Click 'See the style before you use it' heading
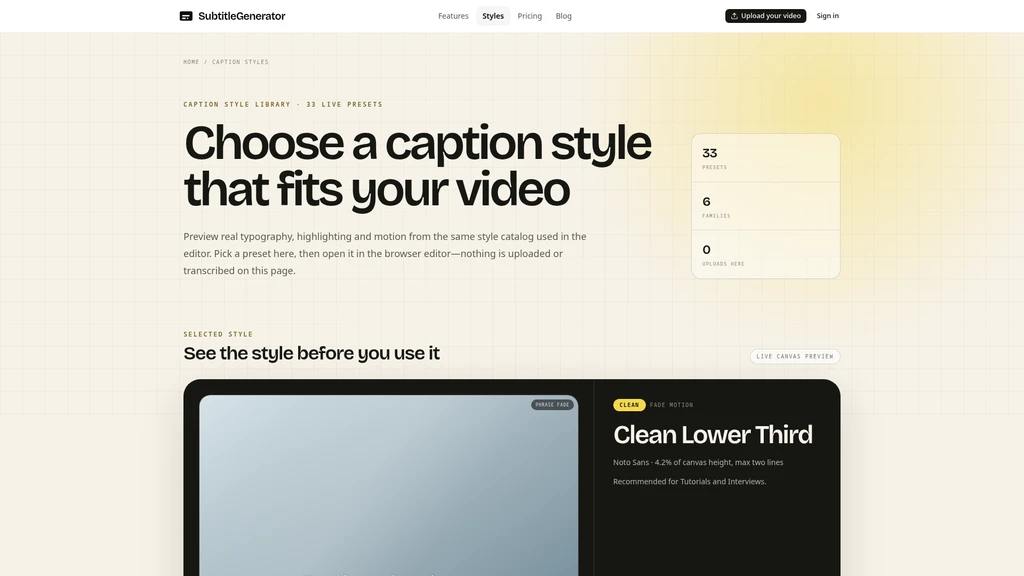The image size is (1024, 576). coord(312,353)
